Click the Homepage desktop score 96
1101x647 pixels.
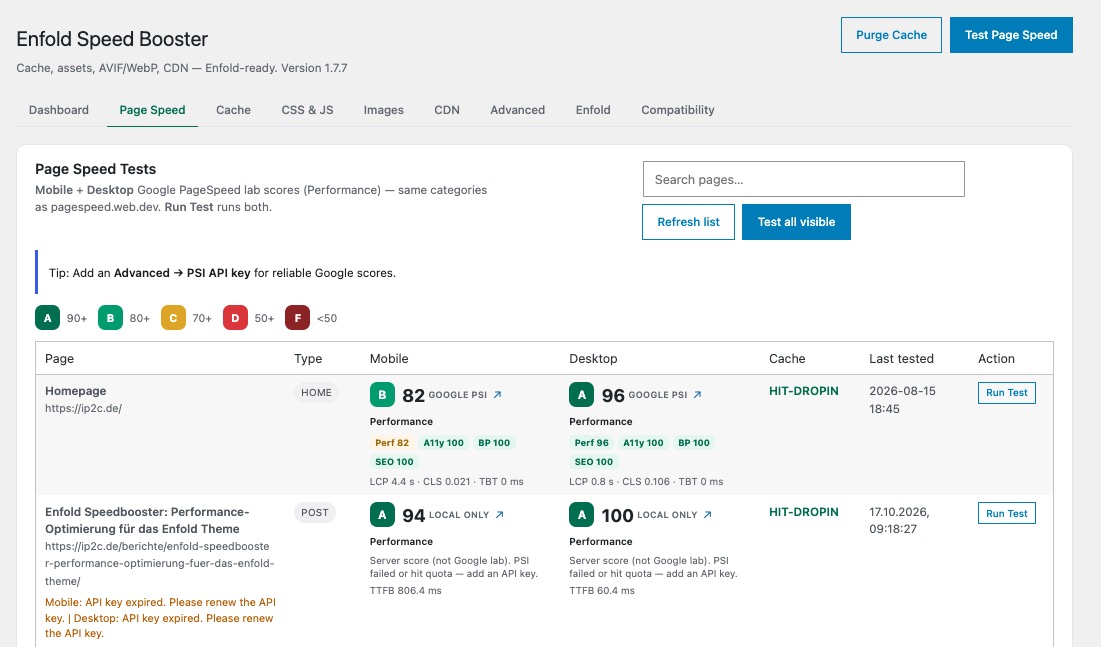tap(613, 396)
